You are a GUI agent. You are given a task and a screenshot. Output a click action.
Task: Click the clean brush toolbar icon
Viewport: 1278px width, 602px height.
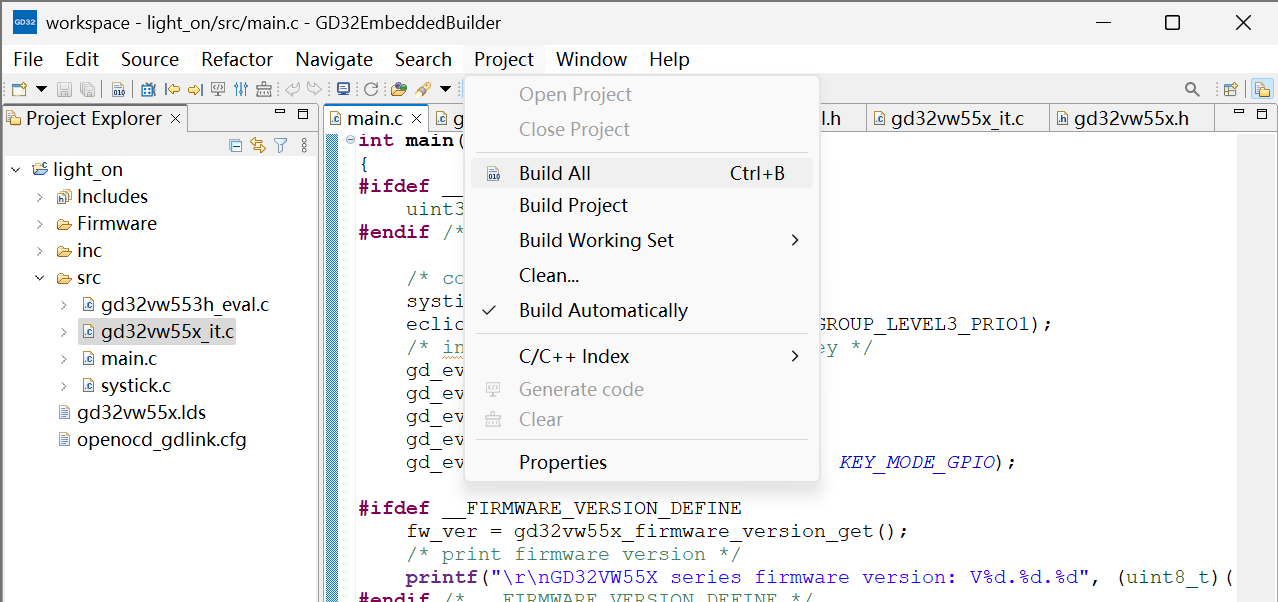point(264,89)
